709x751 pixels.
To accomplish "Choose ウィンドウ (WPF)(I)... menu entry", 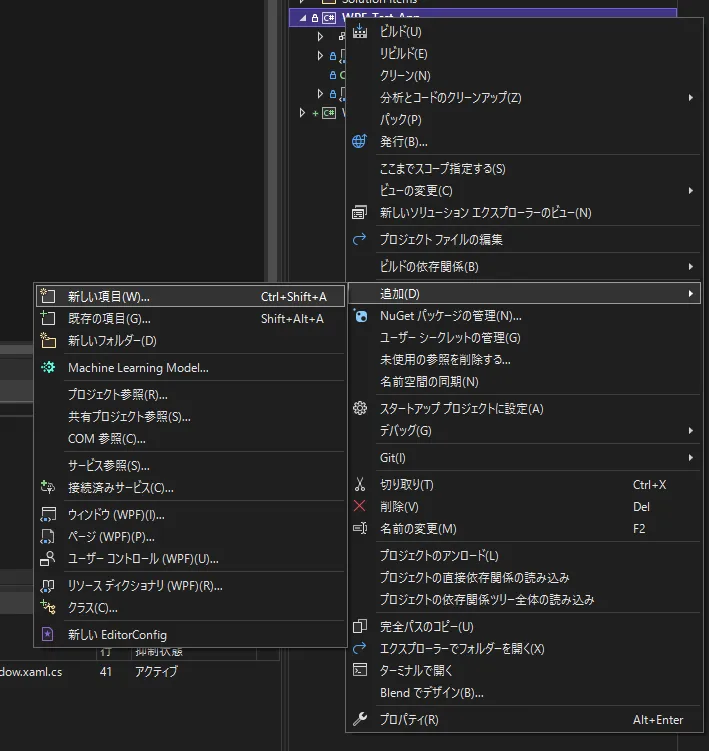I will pos(190,515).
